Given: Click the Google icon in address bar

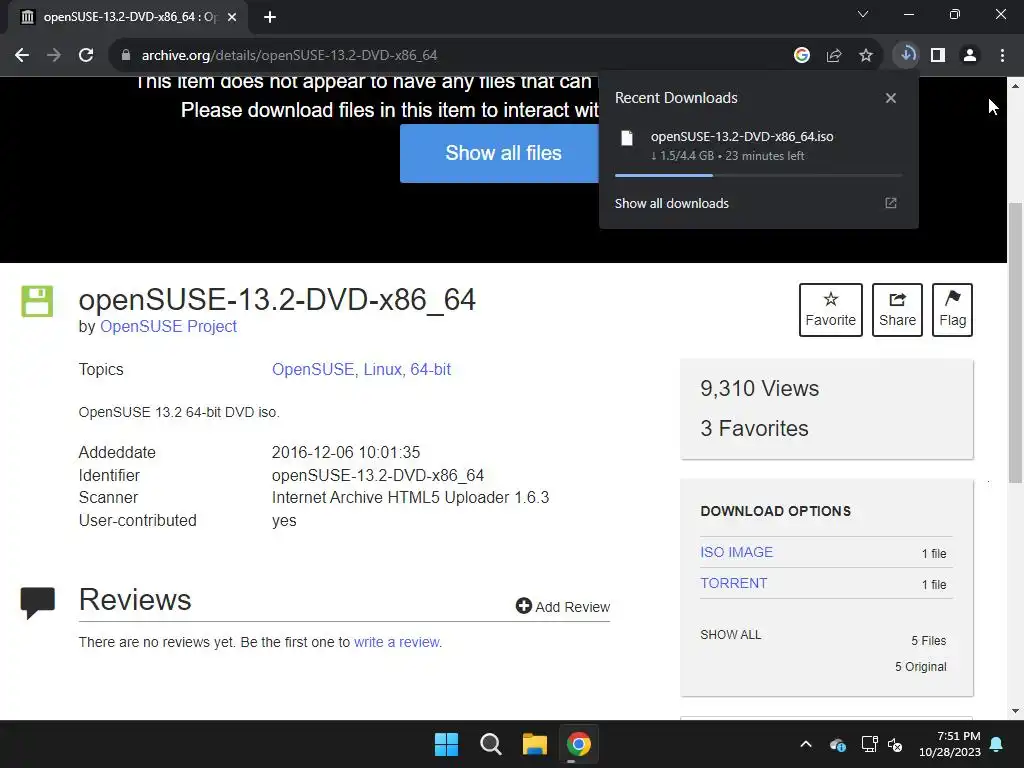Looking at the screenshot, I should 802,56.
